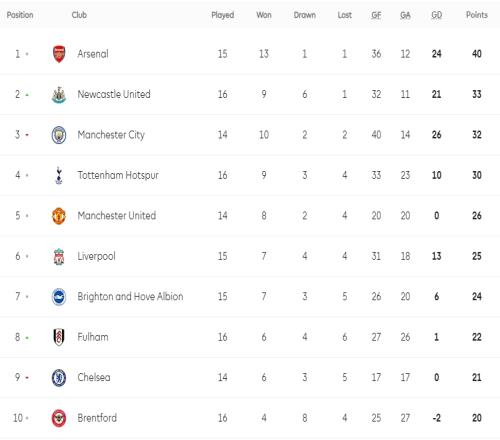Expand Newcastle United position movement indicator
The height and width of the screenshot is (440, 500).
(27, 95)
